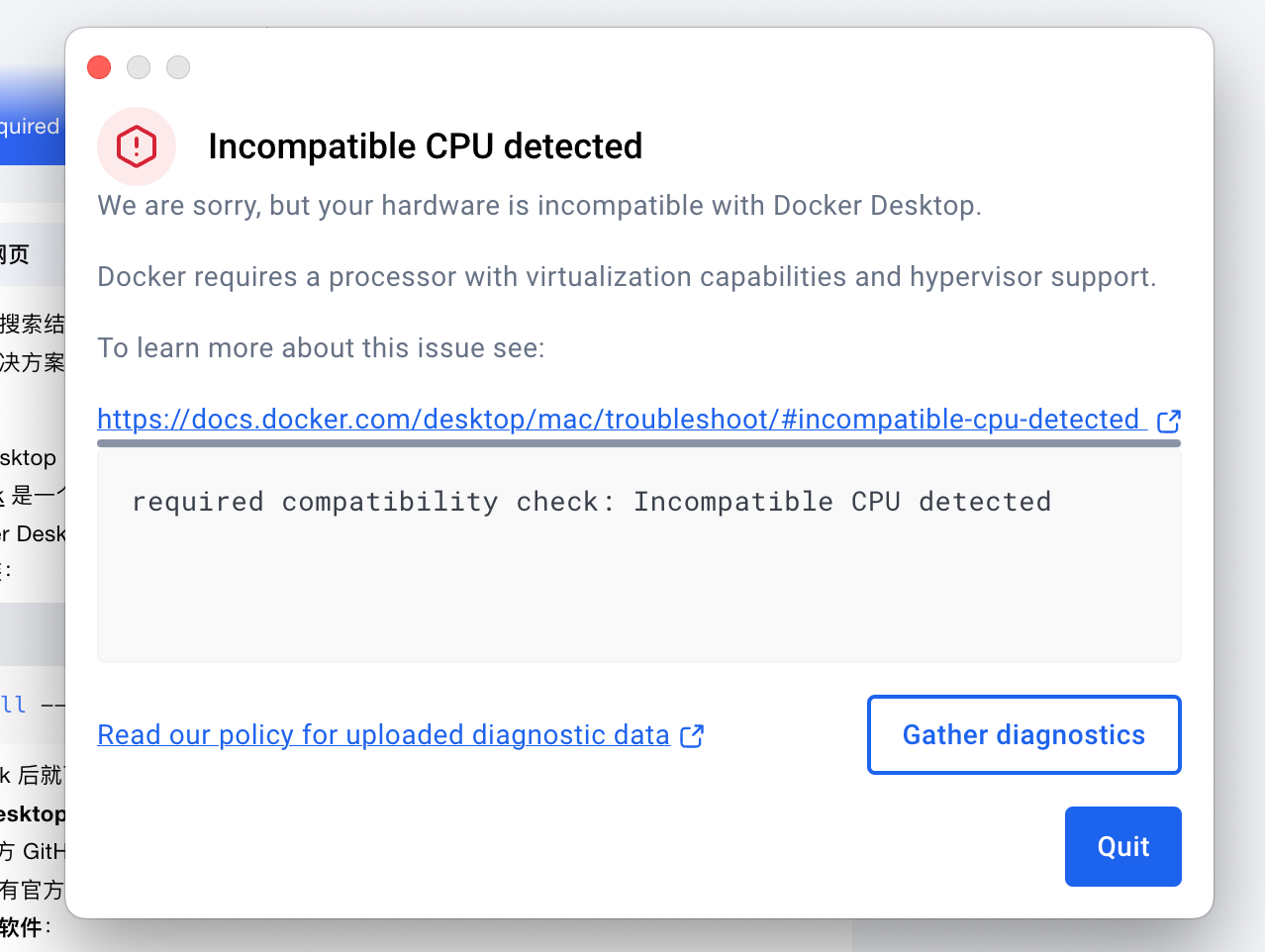The height and width of the screenshot is (952, 1265).
Task: Click external-link icon beside diagnostic policy link
Action: (x=692, y=736)
